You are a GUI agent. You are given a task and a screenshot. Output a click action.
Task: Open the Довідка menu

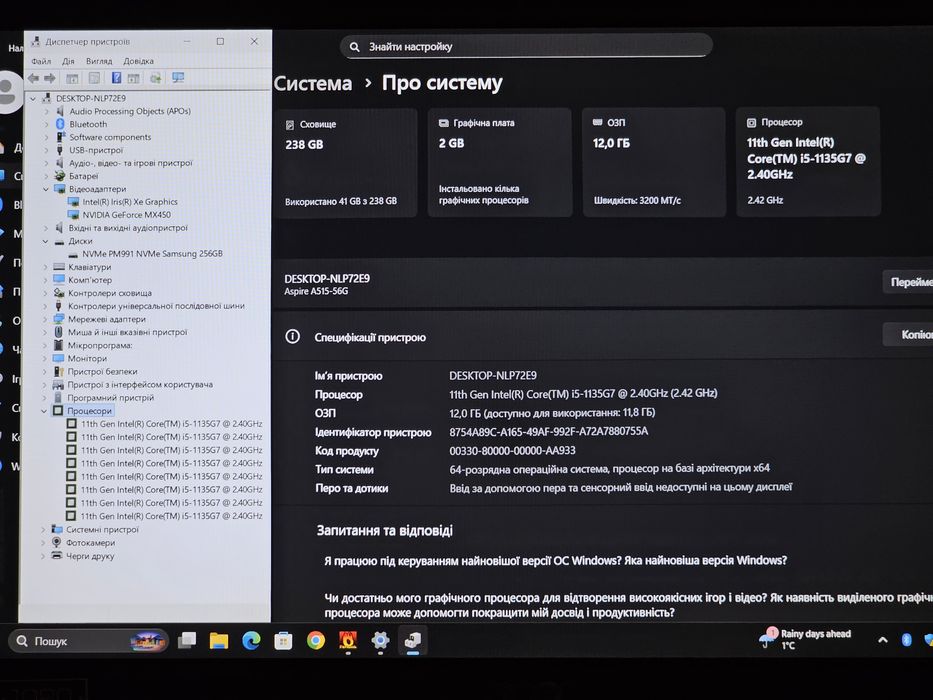pyautogui.click(x=138, y=61)
